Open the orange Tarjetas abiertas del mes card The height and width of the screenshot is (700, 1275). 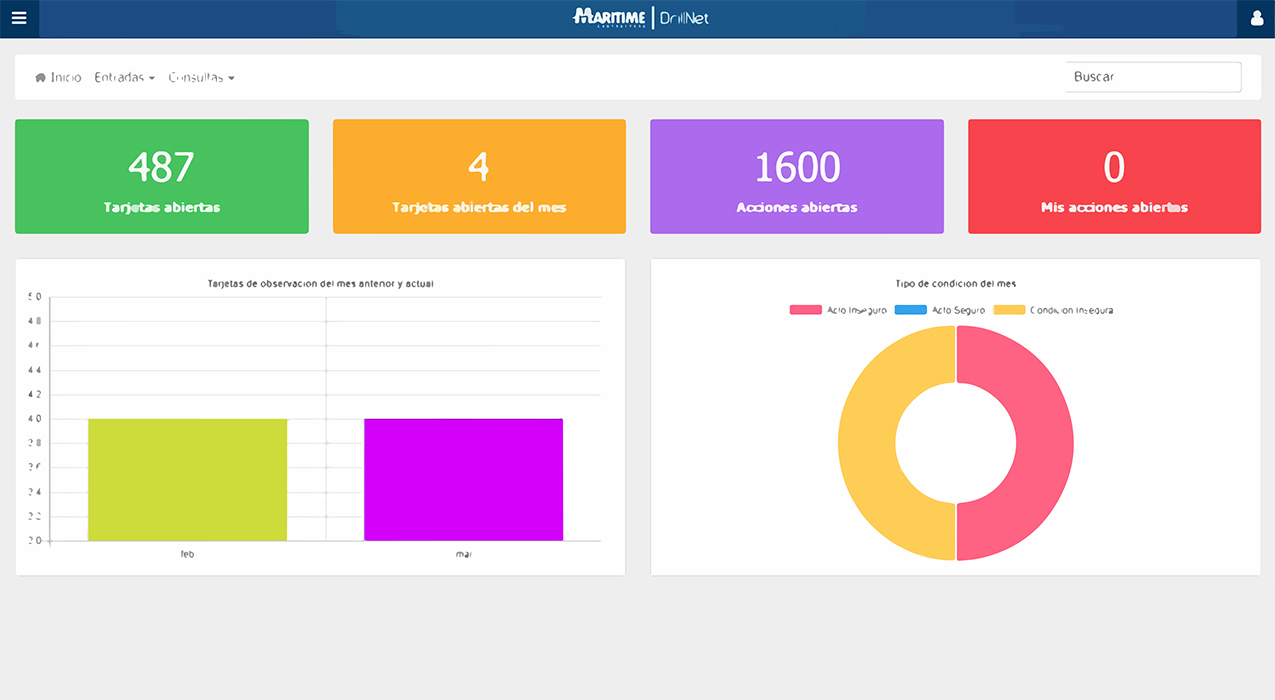click(479, 177)
